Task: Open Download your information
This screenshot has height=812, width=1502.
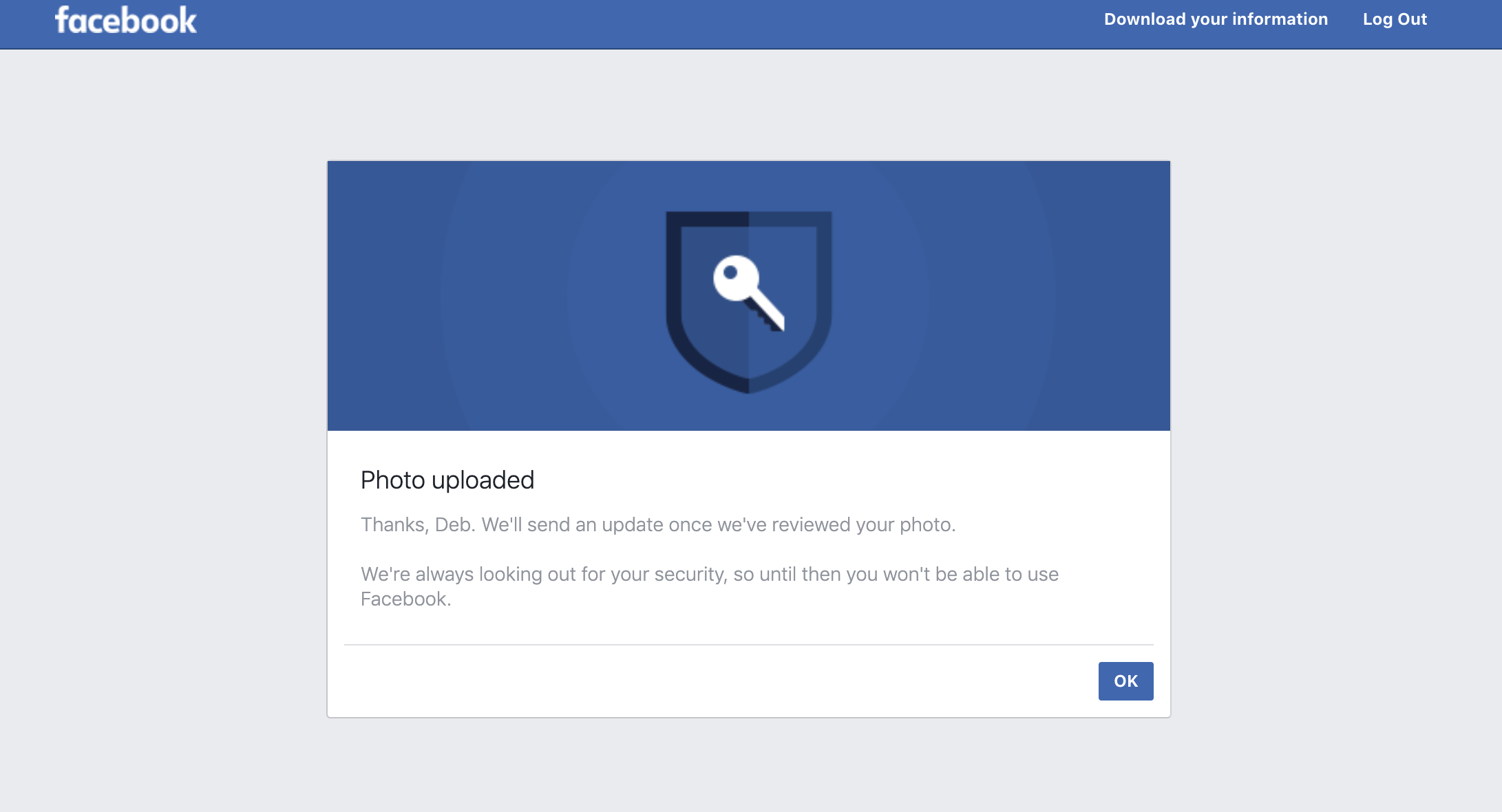Action: [1216, 19]
